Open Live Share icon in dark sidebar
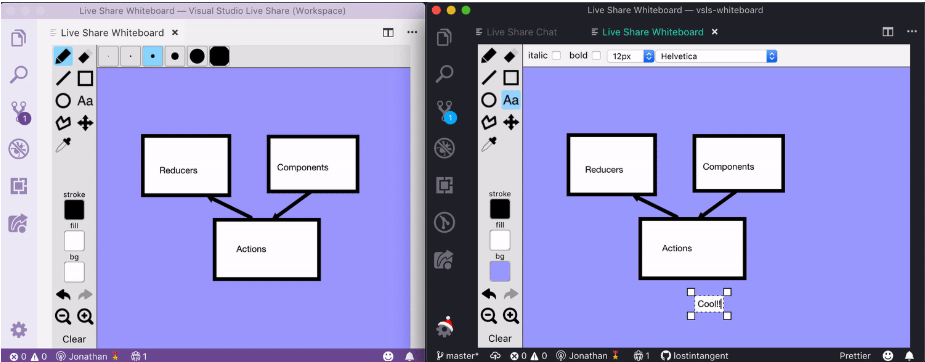Screen dimensions: 925x362 pyautogui.click(x=445, y=259)
